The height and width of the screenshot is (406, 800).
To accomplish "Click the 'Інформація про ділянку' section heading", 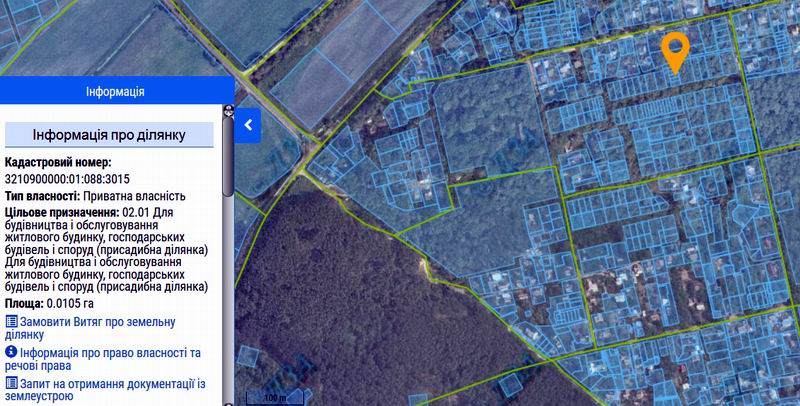I will click(109, 135).
